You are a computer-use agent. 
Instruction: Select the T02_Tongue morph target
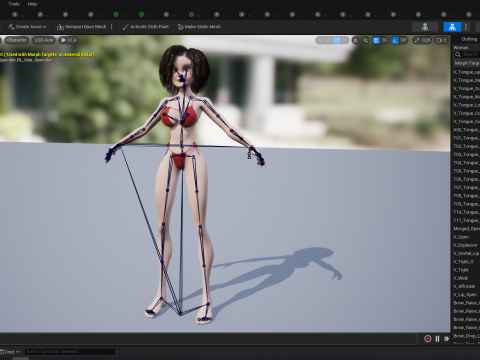[466, 146]
